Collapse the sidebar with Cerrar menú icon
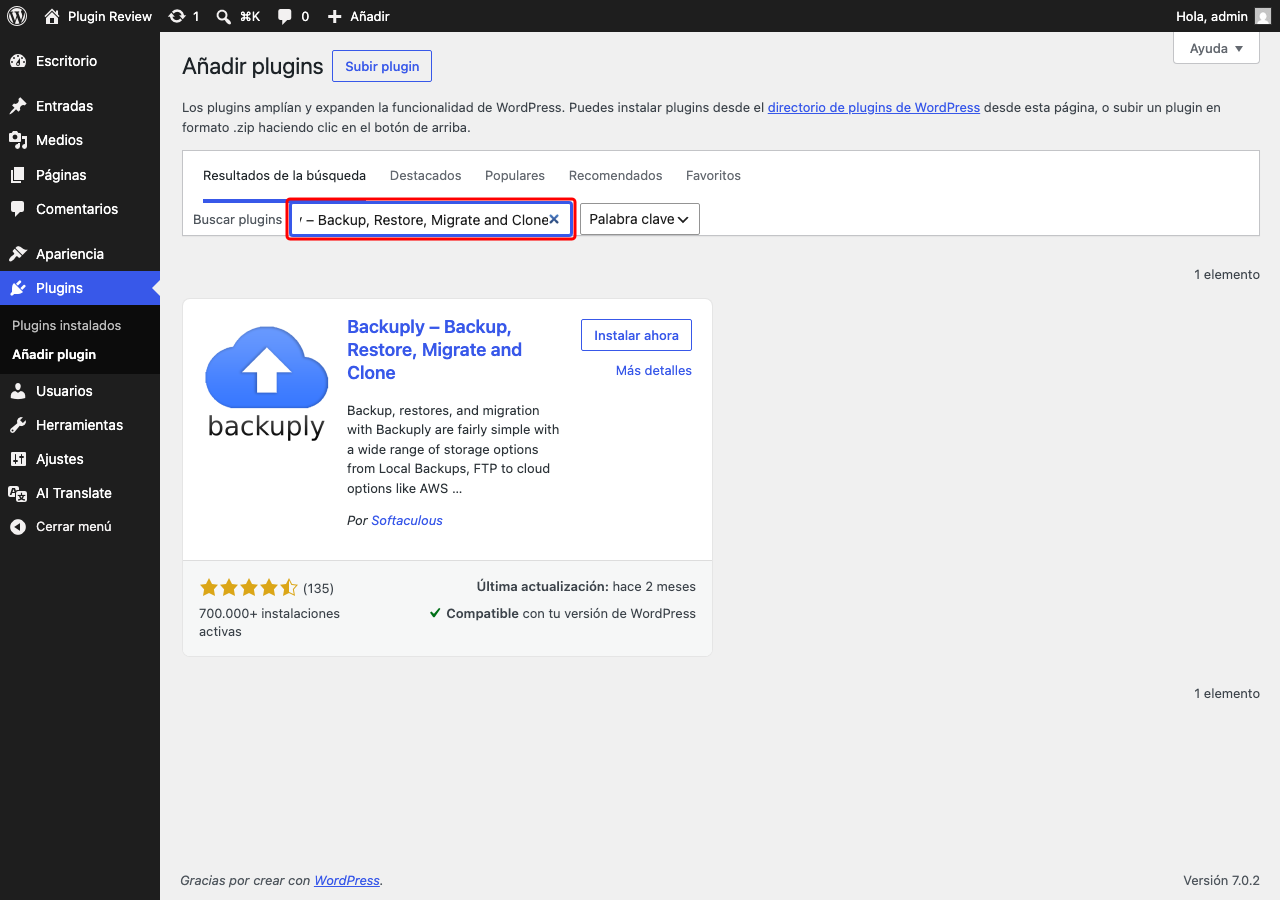Image resolution: width=1280 pixels, height=900 pixels. 18,526
